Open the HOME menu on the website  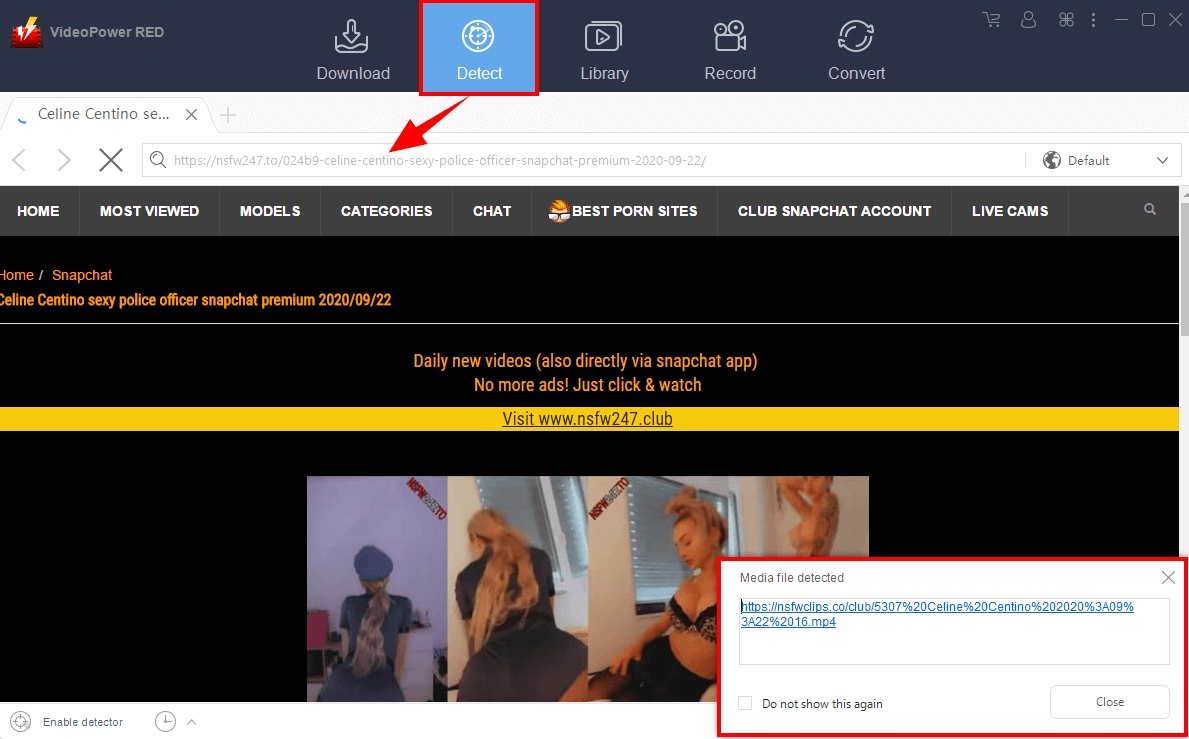(38, 211)
